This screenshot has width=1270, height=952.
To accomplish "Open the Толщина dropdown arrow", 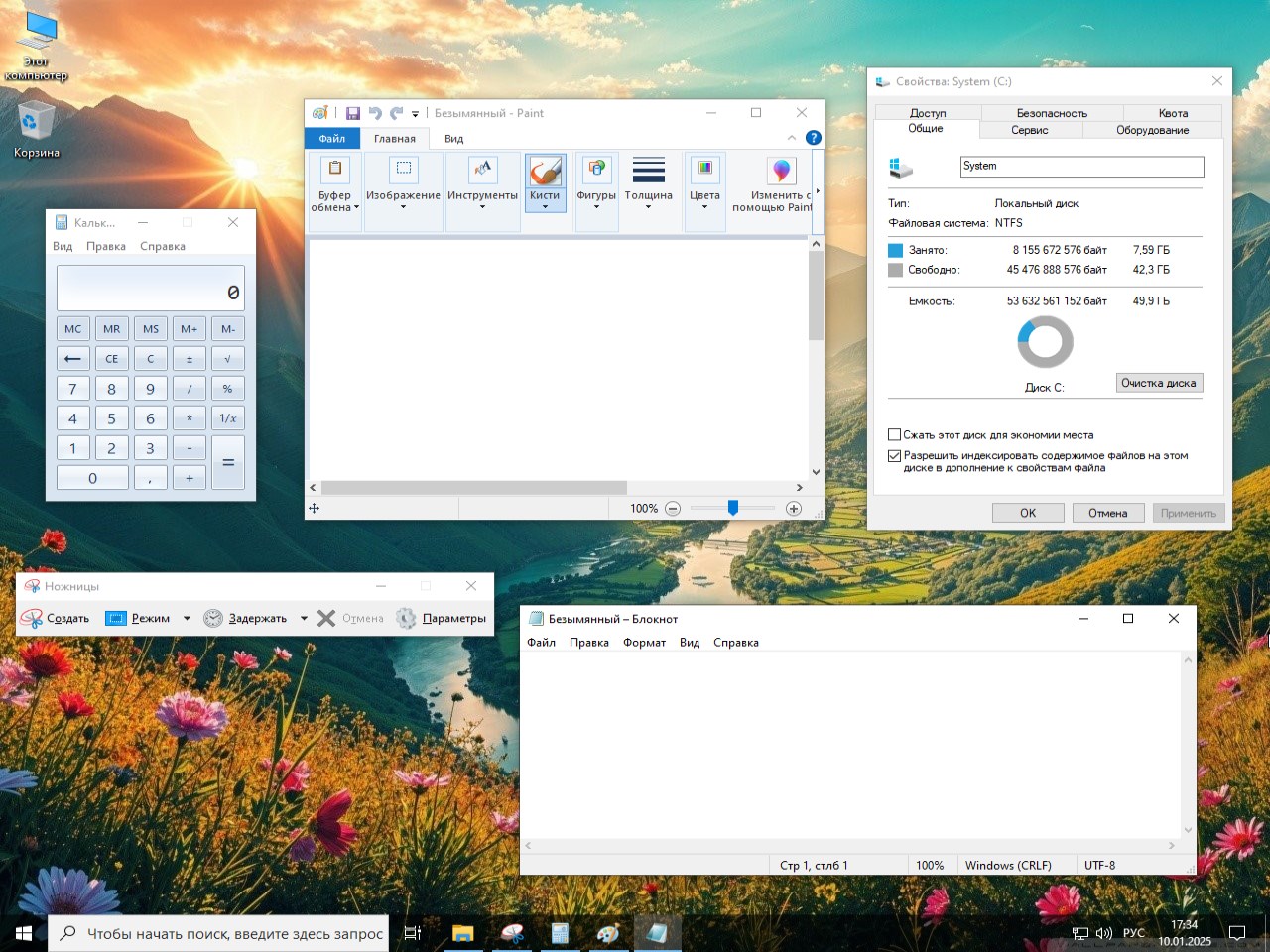I will click(x=649, y=207).
